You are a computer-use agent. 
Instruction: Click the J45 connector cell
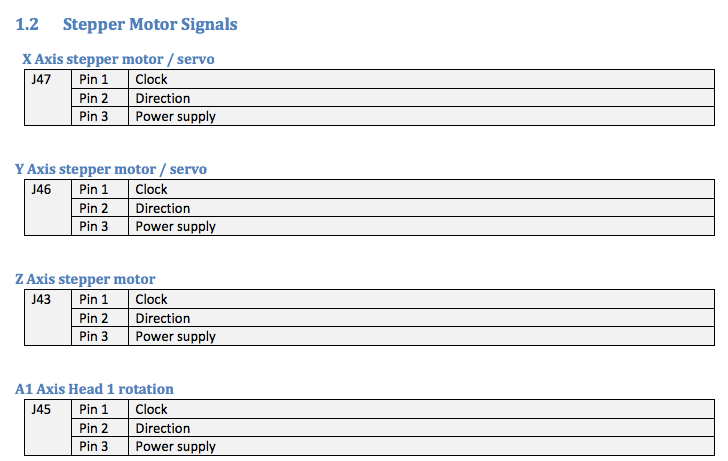tap(48, 428)
